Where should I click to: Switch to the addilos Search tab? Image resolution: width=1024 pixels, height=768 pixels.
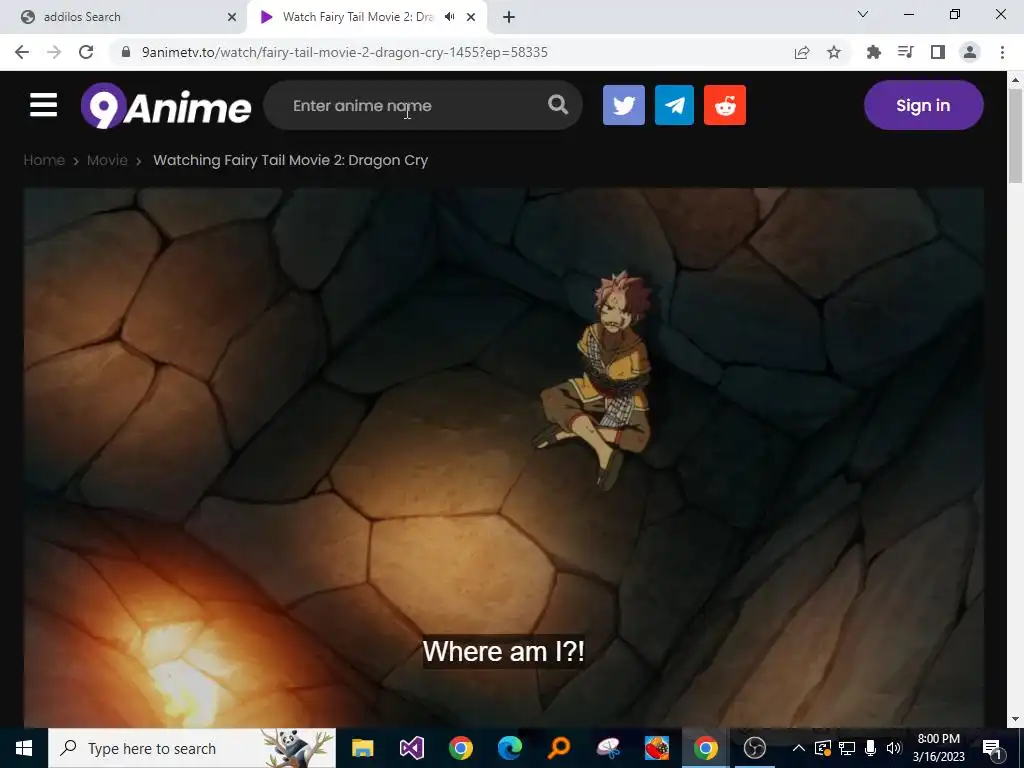(x=123, y=17)
